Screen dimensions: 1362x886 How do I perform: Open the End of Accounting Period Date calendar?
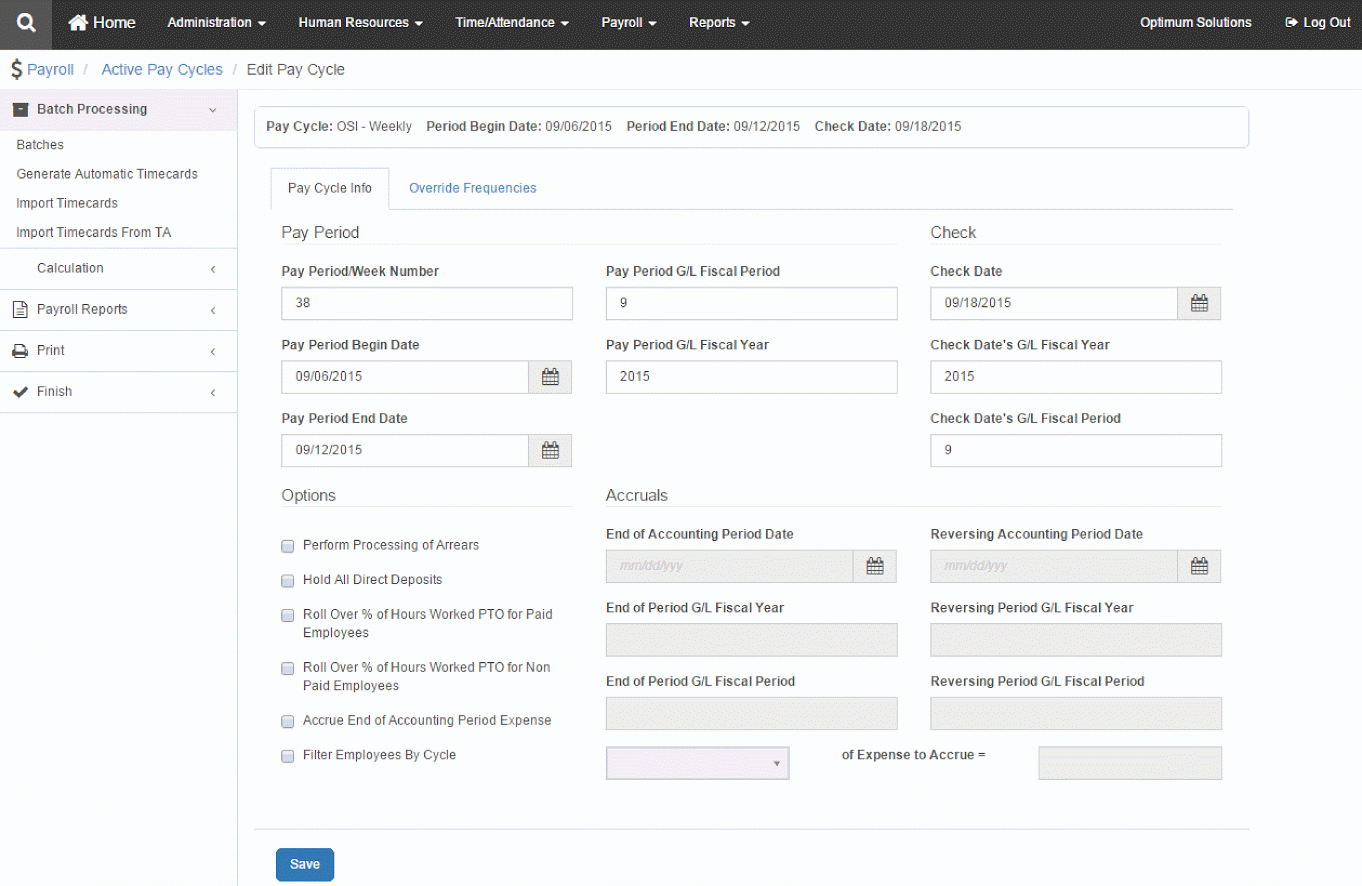[x=875, y=566]
